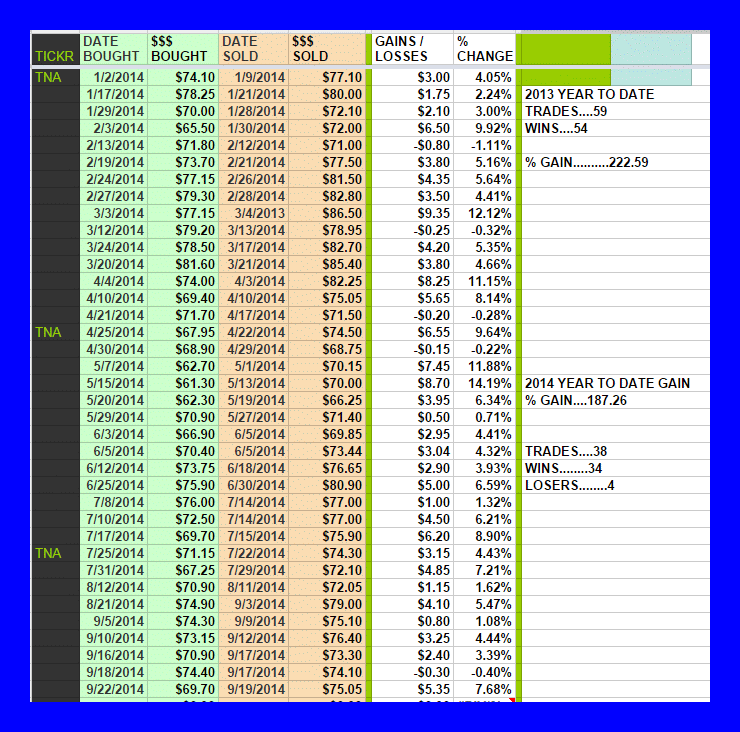This screenshot has height=732, width=740.
Task: Click the percent change cell 4.05%
Action: click(484, 77)
